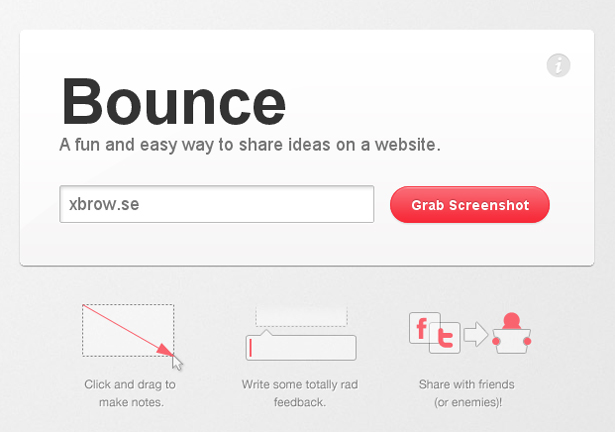The width and height of the screenshot is (615, 432).
Task: Click 'Share with friends' caption text
Action: pyautogui.click(x=466, y=384)
